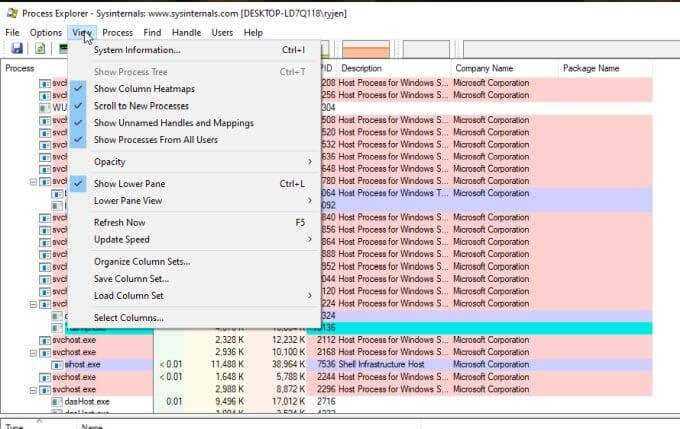Click the mini graph right of the CPU graph
The image size is (680, 429).
click(x=426, y=49)
